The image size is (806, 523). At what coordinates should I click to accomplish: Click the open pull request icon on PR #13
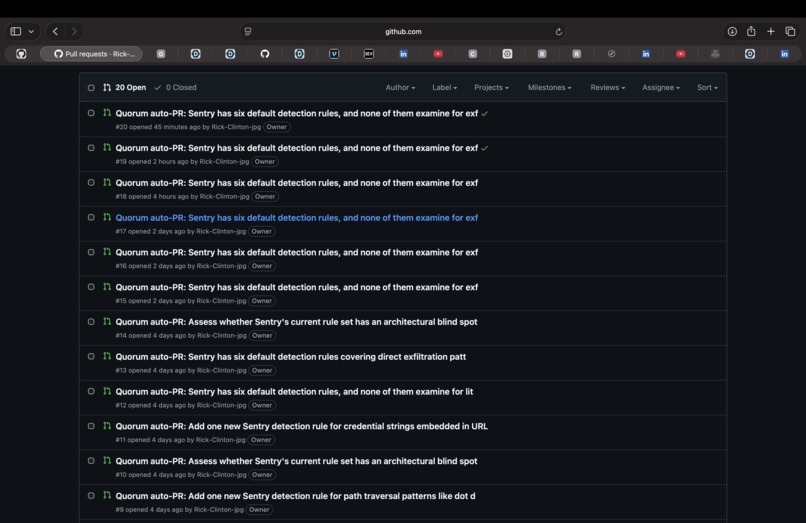point(107,356)
